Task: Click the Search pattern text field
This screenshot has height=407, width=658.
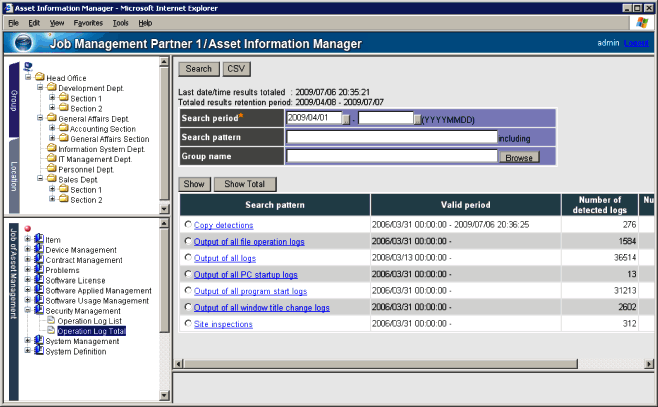Action: [x=391, y=137]
